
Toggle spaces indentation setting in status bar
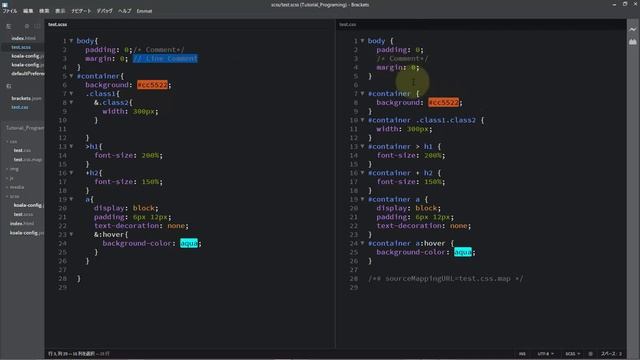point(611,354)
